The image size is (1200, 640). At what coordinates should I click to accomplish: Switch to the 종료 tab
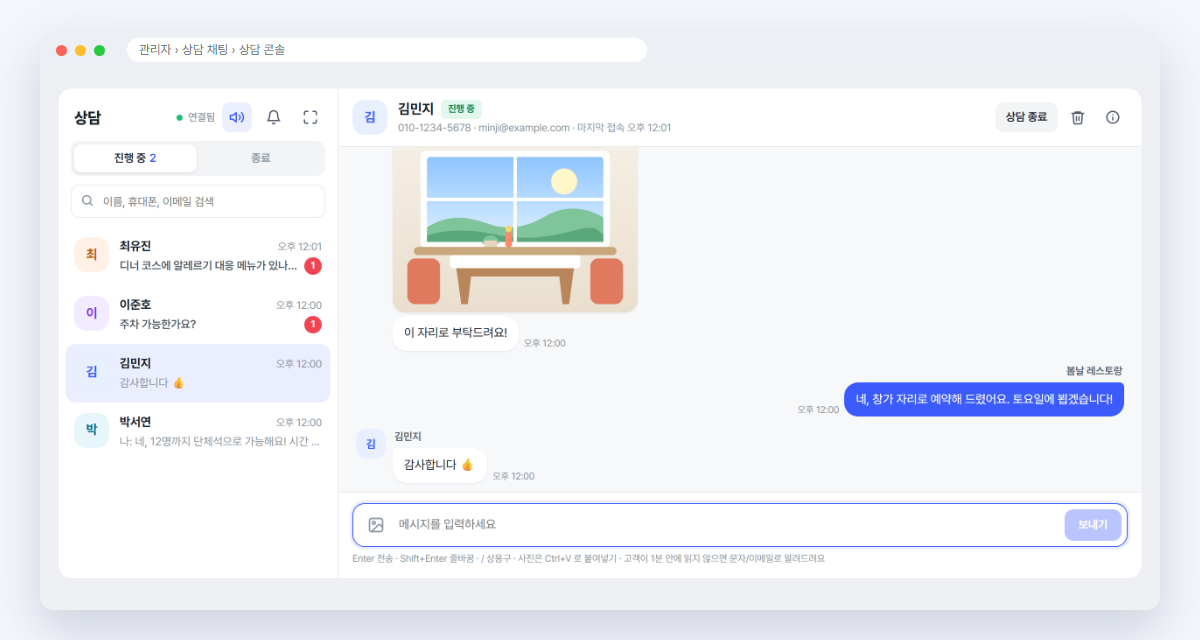[260, 158]
